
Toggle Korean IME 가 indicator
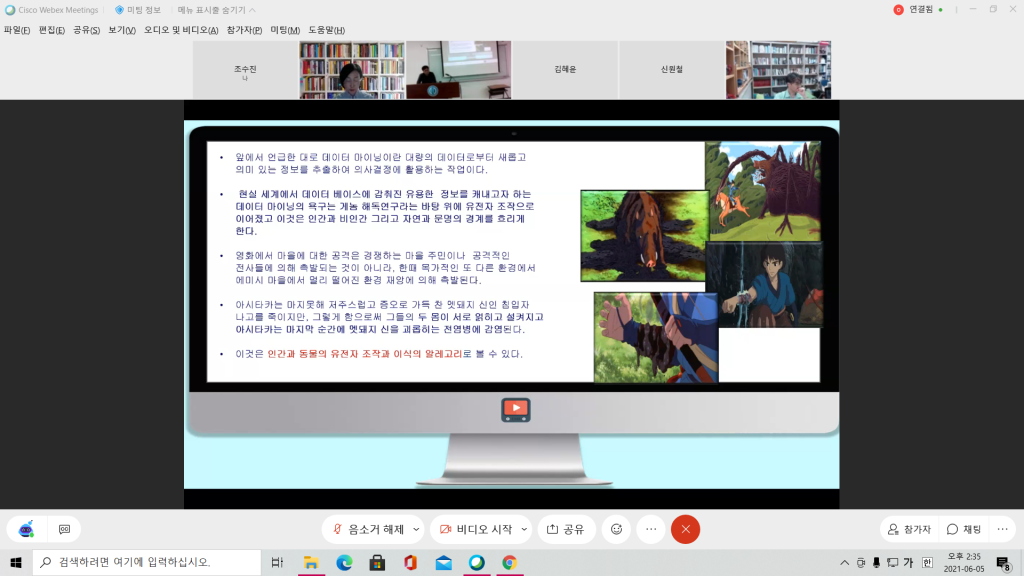pos(908,562)
